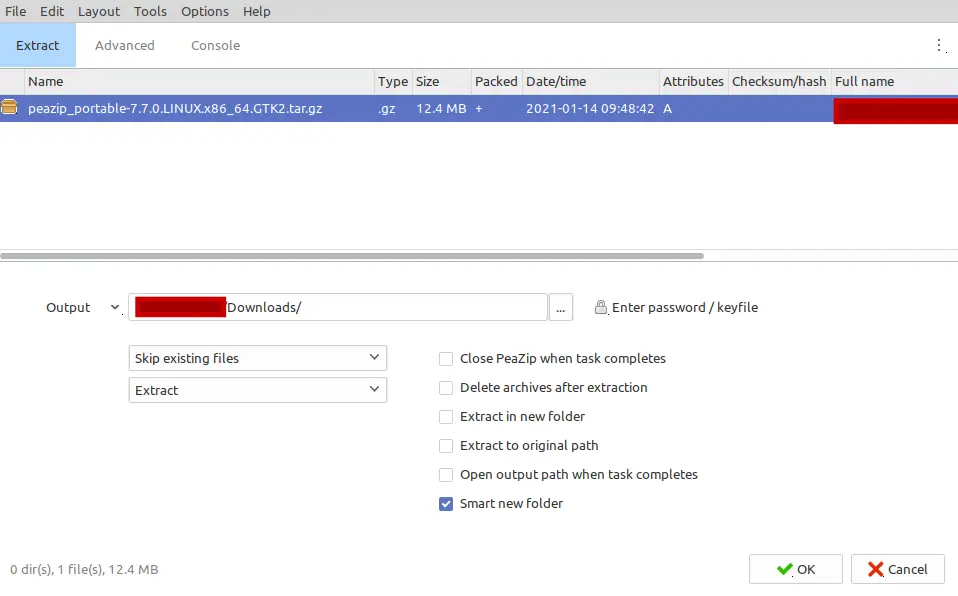
Task: Open the Layout menu
Action: pyautogui.click(x=99, y=11)
